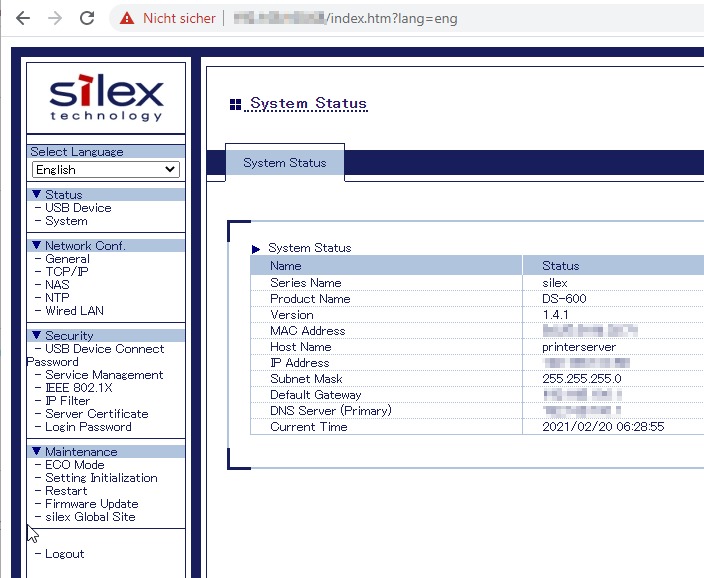Click the red not-secure warning triangle
This screenshot has width=704, height=578.
click(x=127, y=18)
